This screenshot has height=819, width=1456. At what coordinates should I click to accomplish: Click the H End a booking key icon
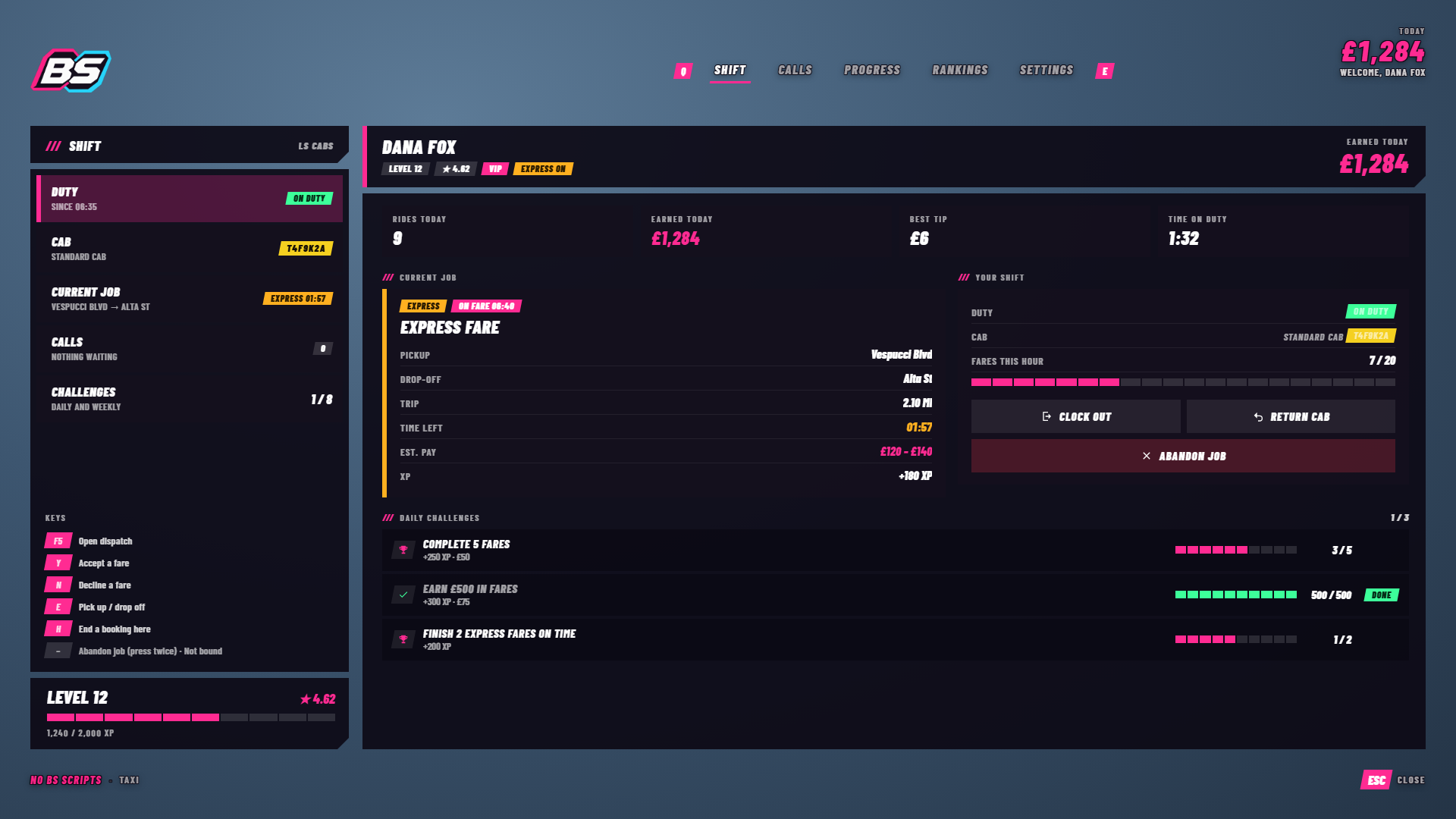point(58,629)
